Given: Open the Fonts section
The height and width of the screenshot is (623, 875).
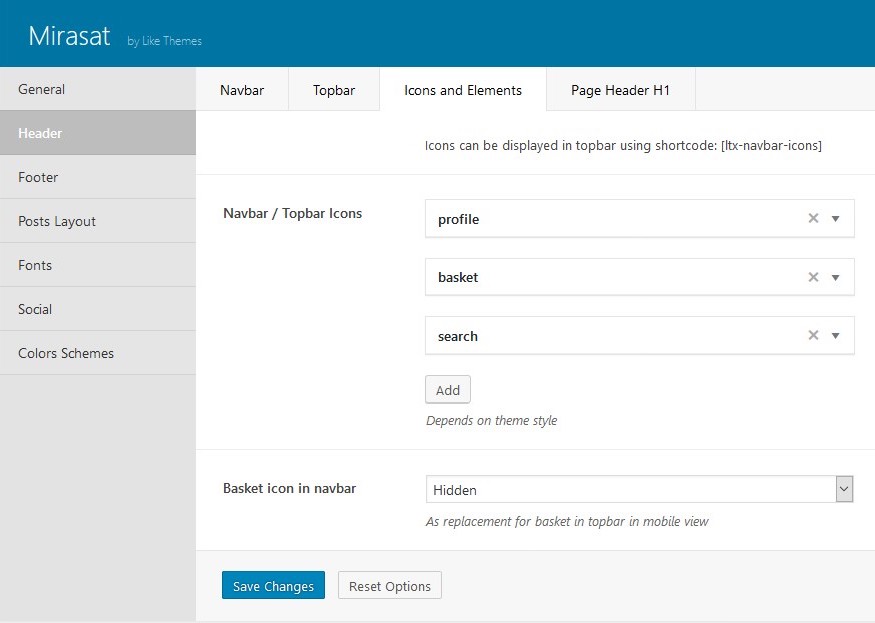Looking at the screenshot, I should (x=98, y=265).
